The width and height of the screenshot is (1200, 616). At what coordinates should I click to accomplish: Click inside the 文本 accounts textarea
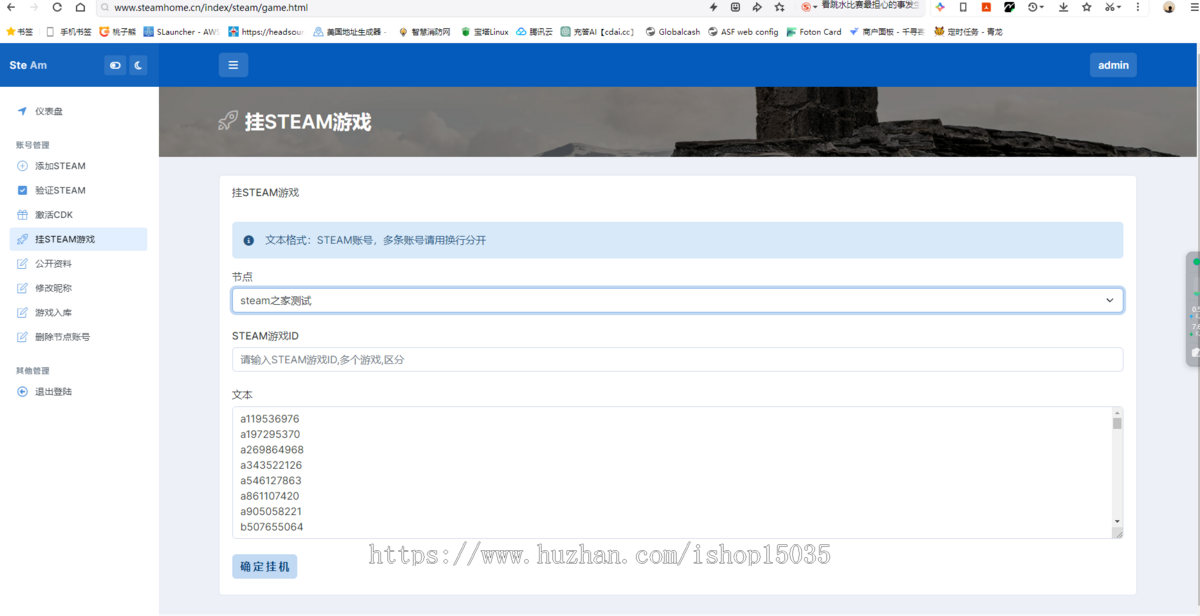677,472
